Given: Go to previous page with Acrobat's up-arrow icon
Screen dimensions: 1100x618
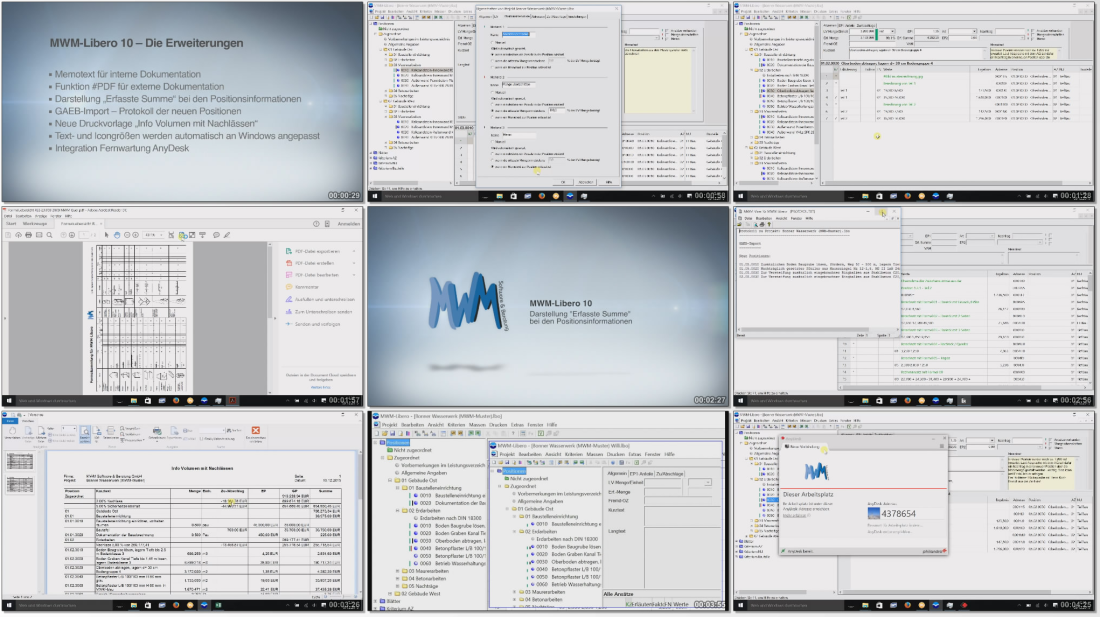Looking at the screenshot, I should coord(63,235).
